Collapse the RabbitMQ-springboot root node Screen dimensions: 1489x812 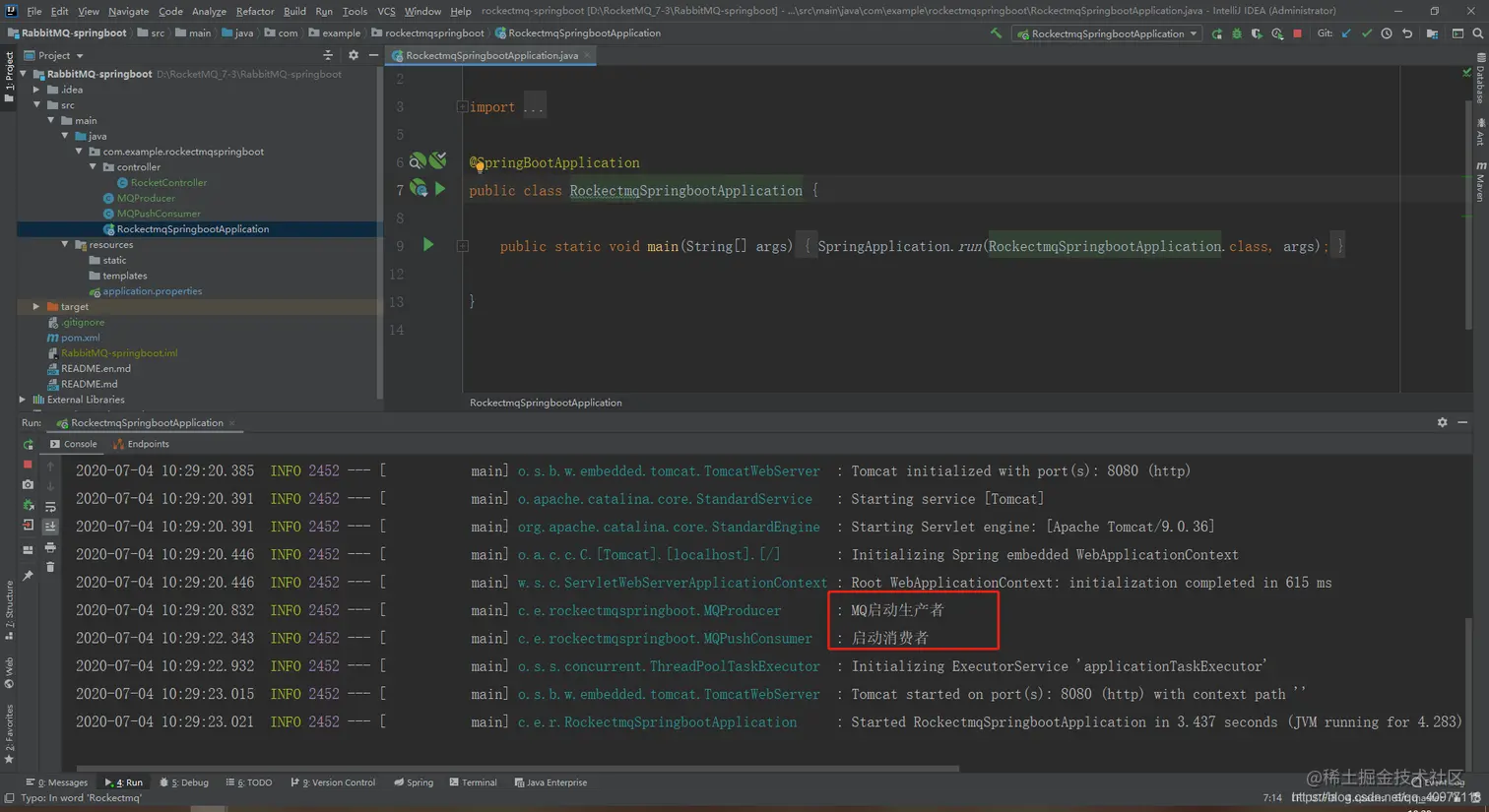tap(24, 74)
